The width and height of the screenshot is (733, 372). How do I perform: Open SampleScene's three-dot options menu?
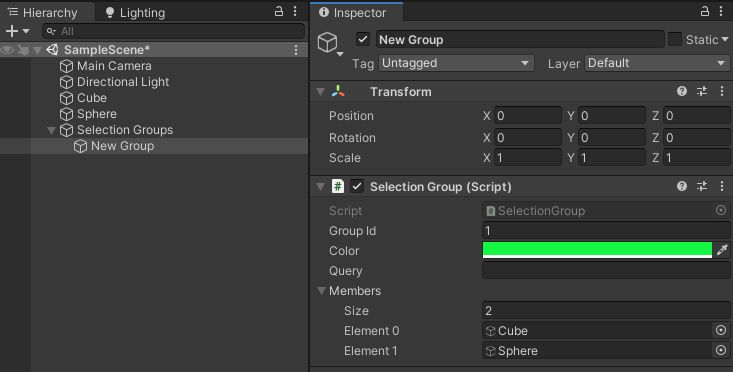(296, 50)
